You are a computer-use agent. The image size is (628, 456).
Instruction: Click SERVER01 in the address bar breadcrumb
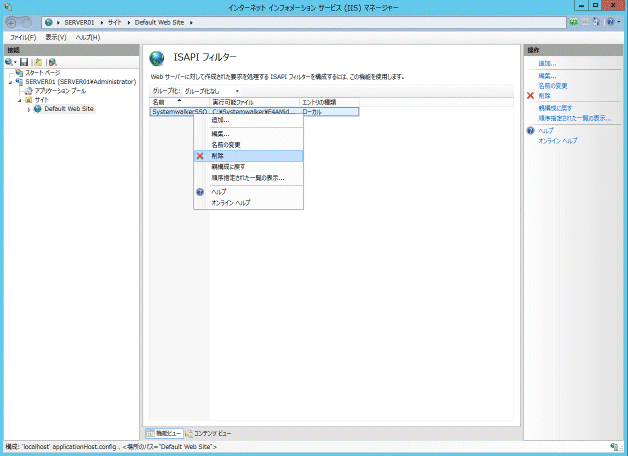pos(79,23)
